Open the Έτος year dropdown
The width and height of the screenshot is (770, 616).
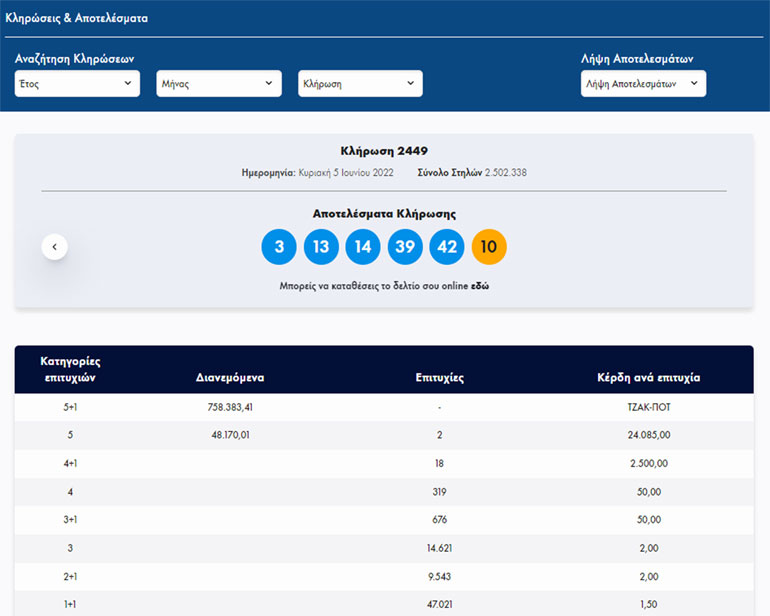click(x=78, y=84)
